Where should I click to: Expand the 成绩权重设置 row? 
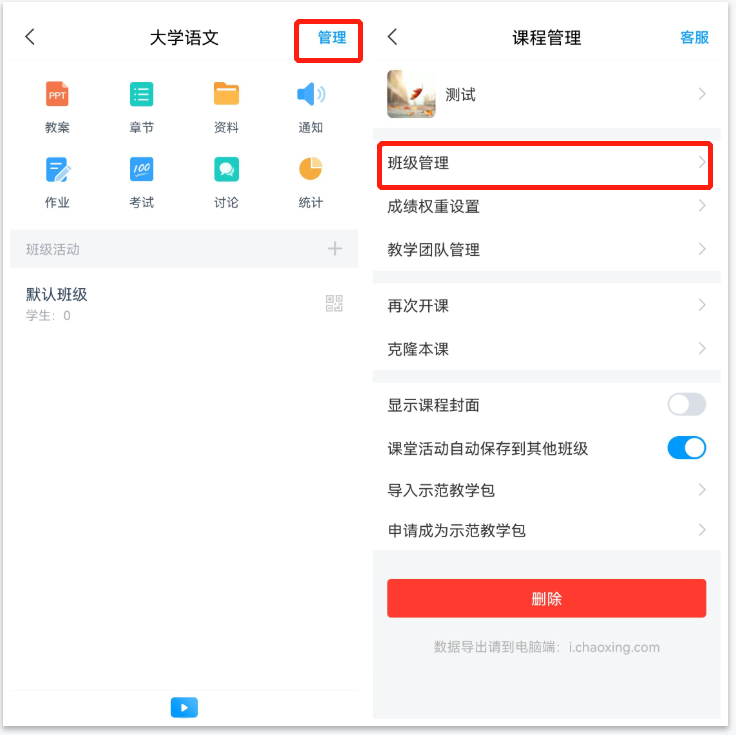click(x=546, y=206)
